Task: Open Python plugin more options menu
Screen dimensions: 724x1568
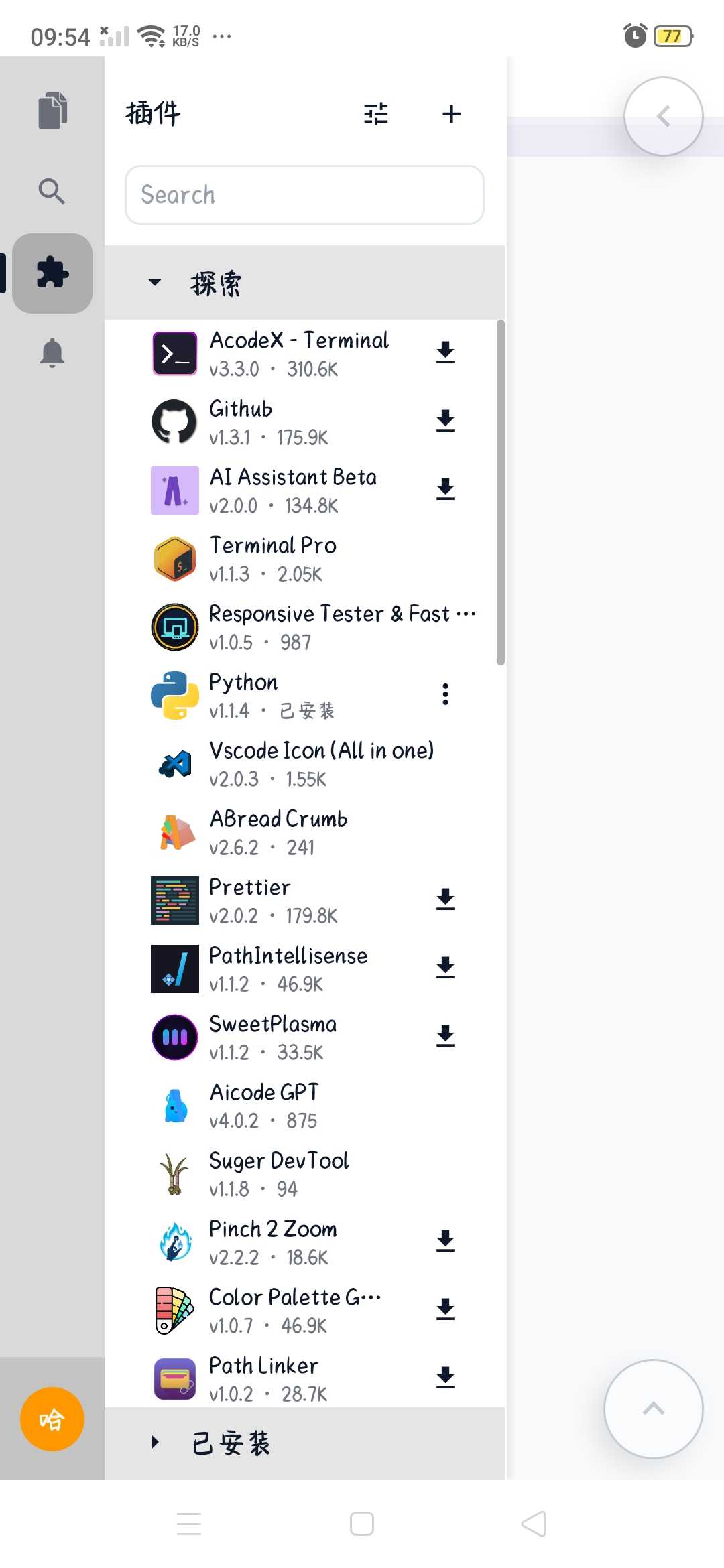Action: coord(445,695)
